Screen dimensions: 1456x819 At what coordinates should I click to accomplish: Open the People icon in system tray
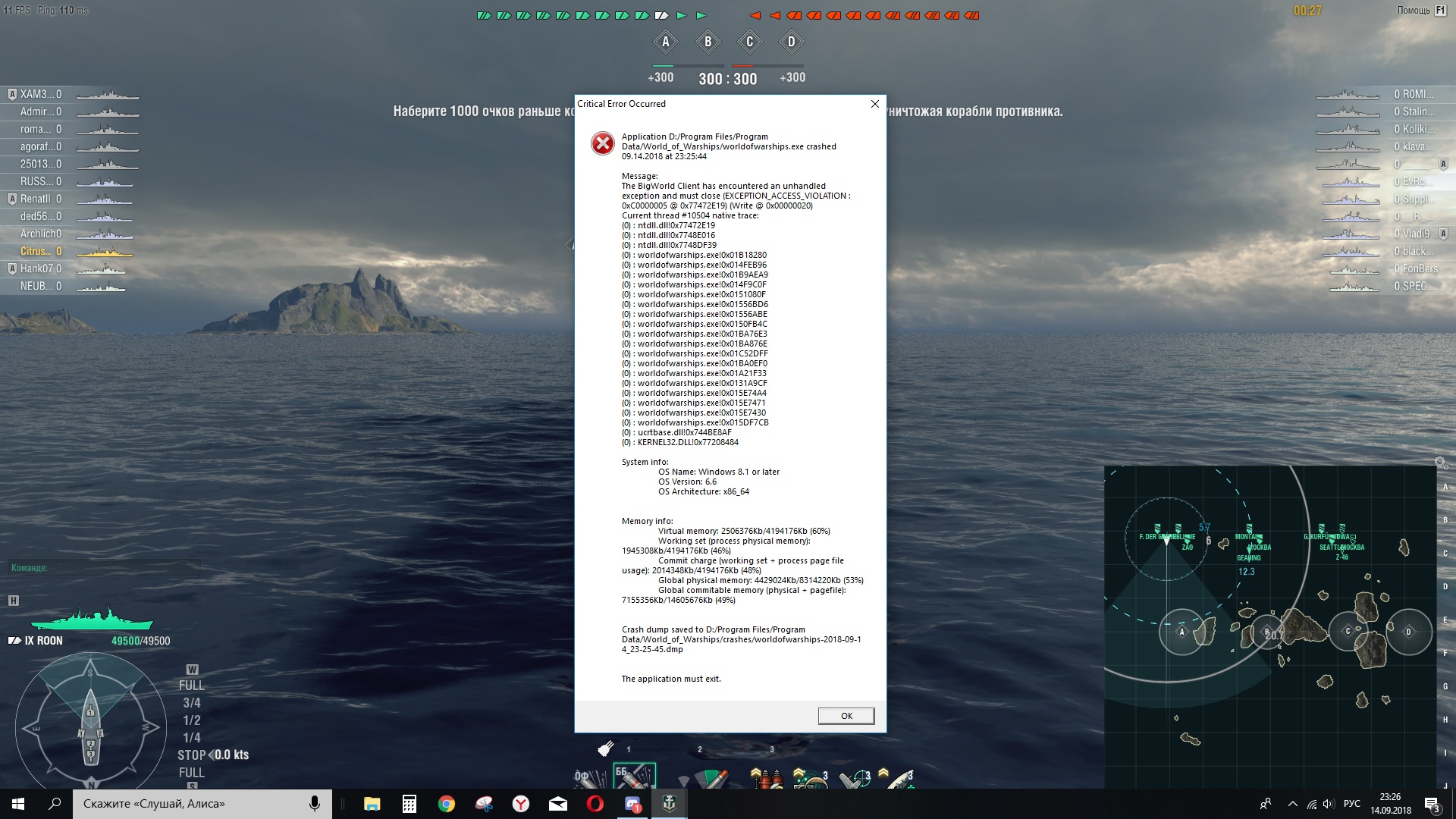click(1265, 804)
